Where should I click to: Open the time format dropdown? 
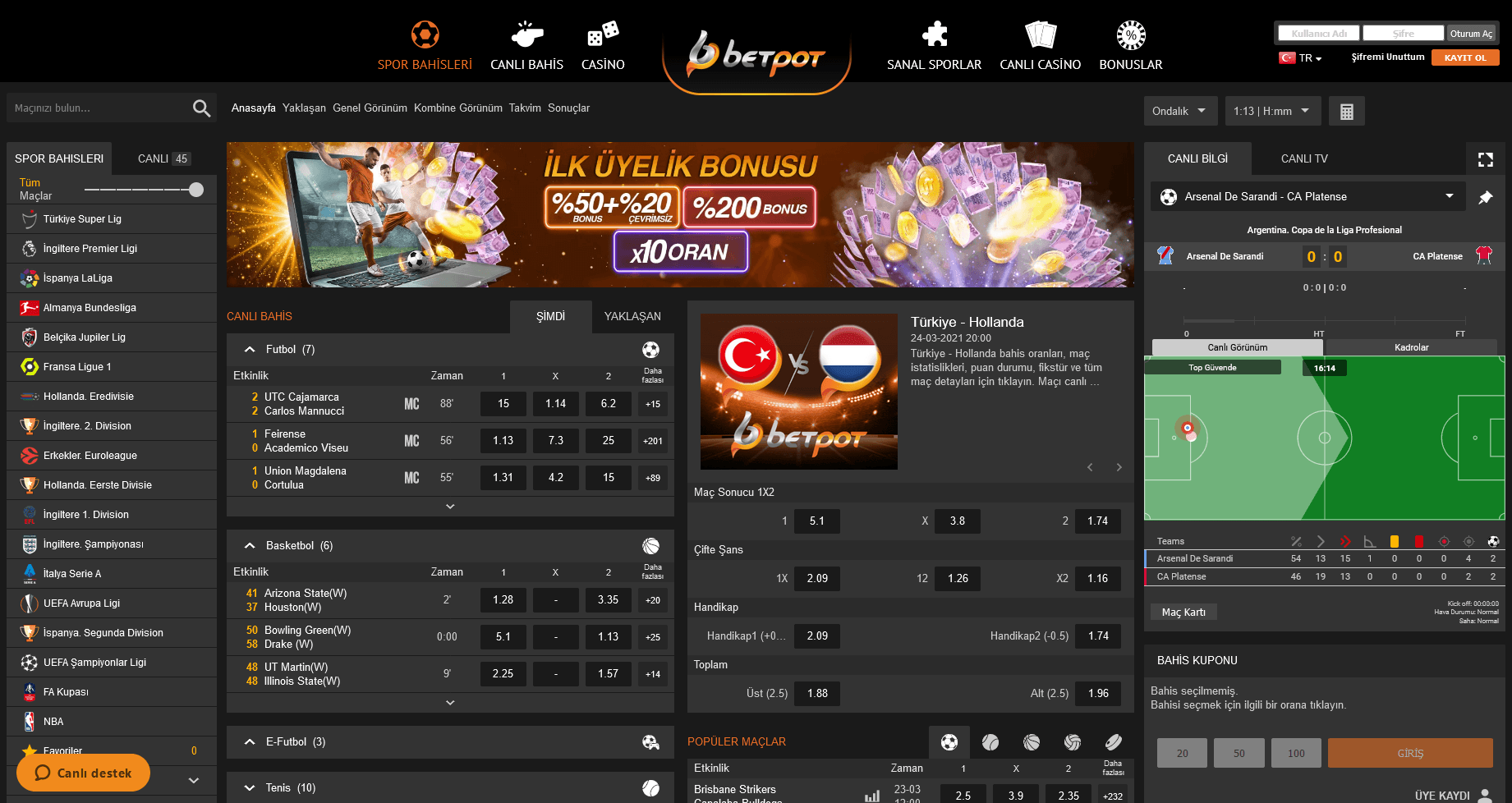(x=1272, y=112)
